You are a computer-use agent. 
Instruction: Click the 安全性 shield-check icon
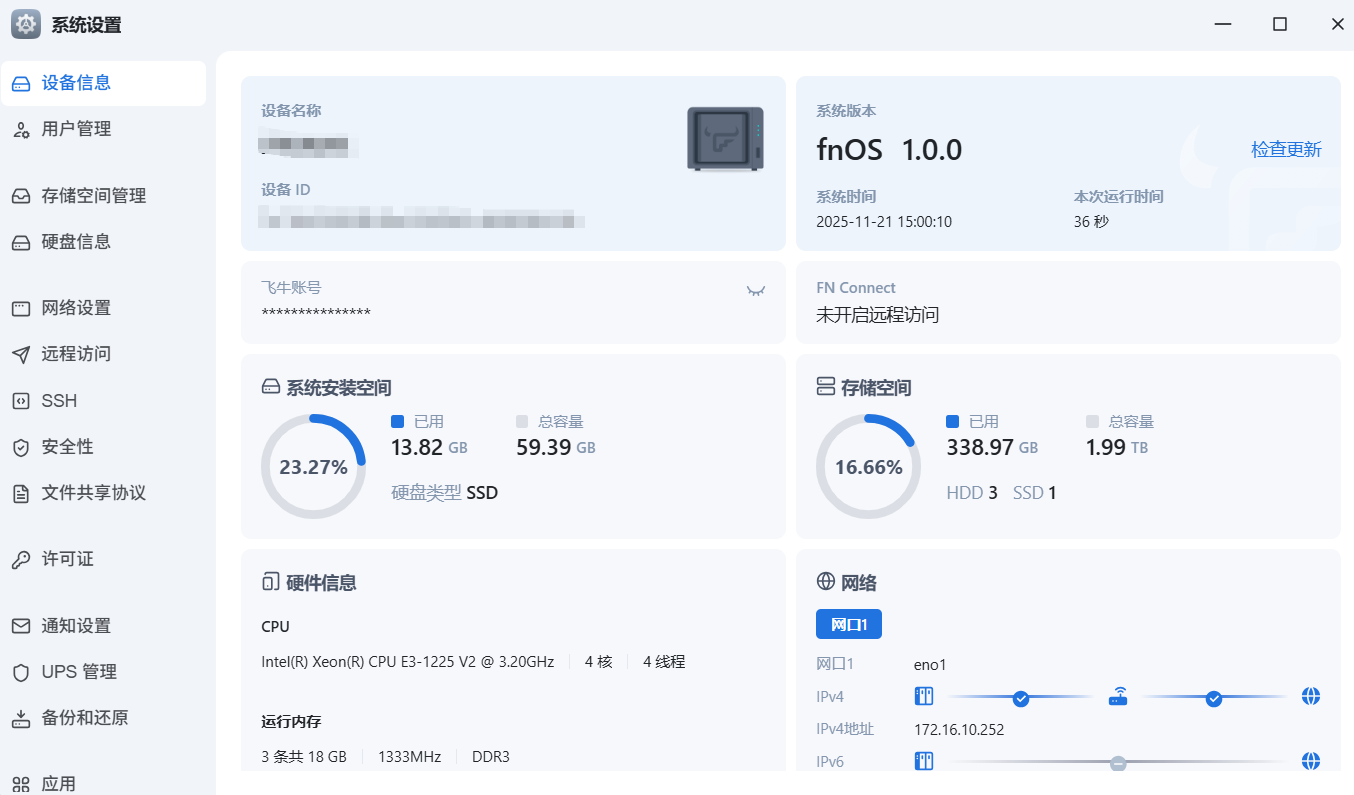click(21, 447)
